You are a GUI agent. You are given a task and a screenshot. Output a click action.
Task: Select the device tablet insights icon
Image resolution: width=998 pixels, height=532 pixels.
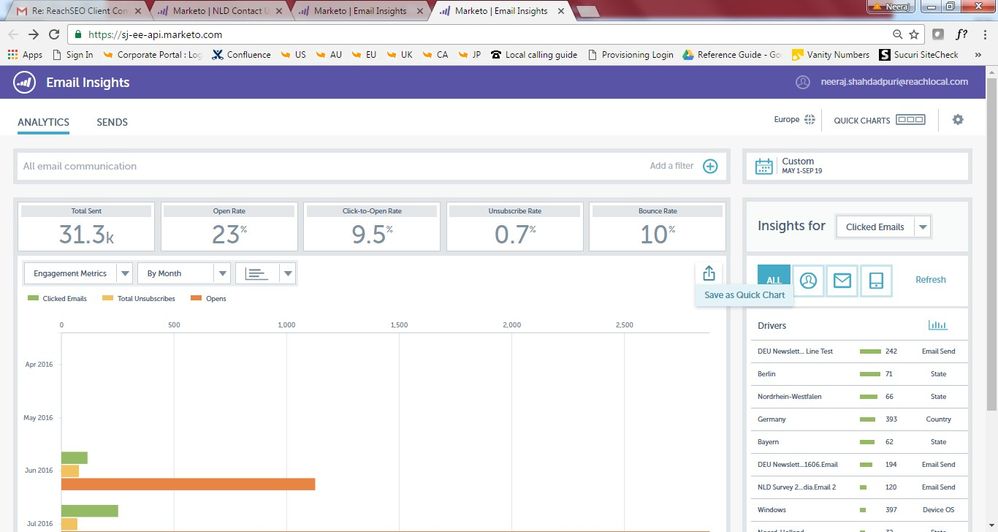pyautogui.click(x=876, y=281)
